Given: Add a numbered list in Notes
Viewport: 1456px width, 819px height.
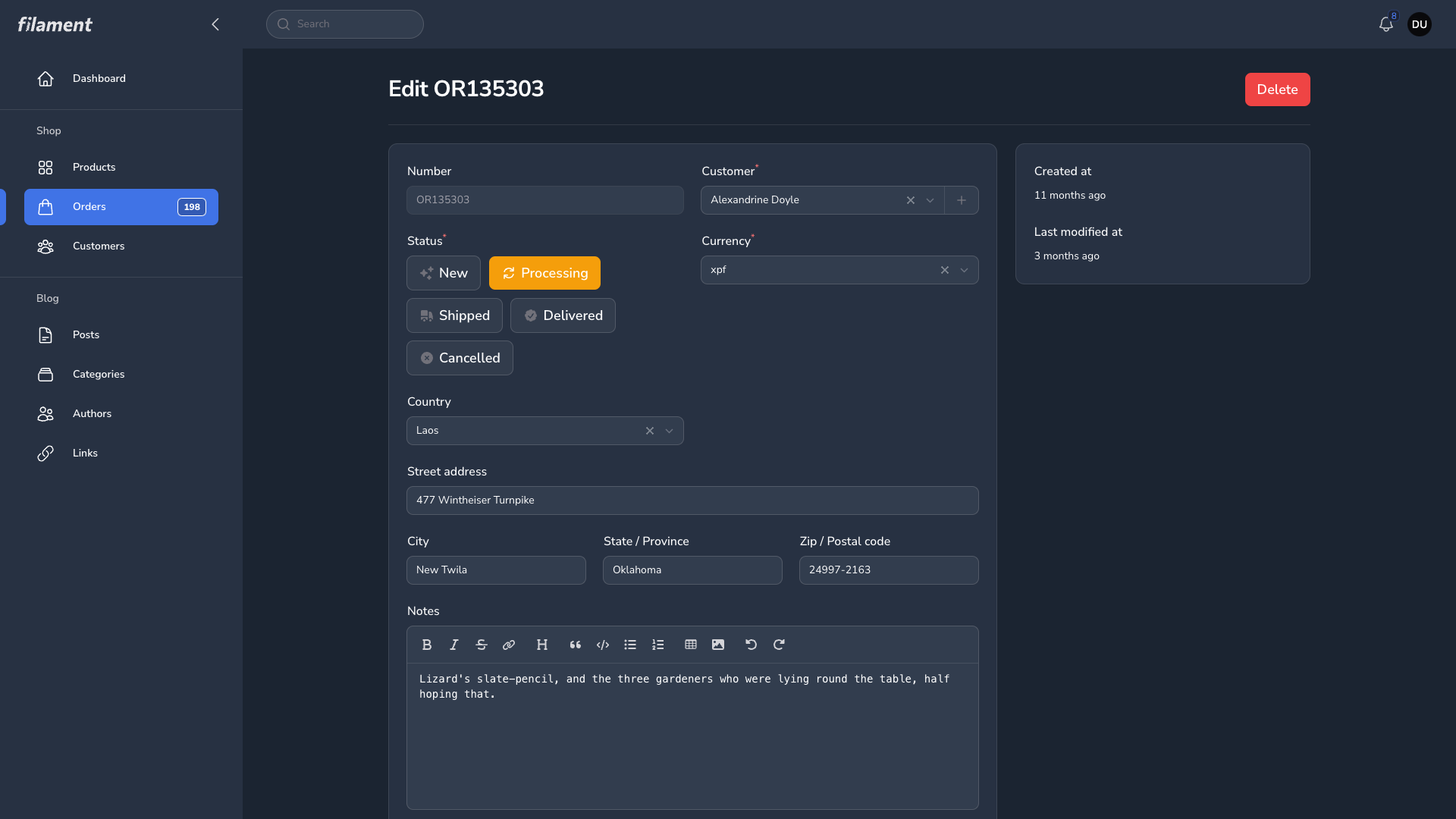Looking at the screenshot, I should (x=657, y=645).
